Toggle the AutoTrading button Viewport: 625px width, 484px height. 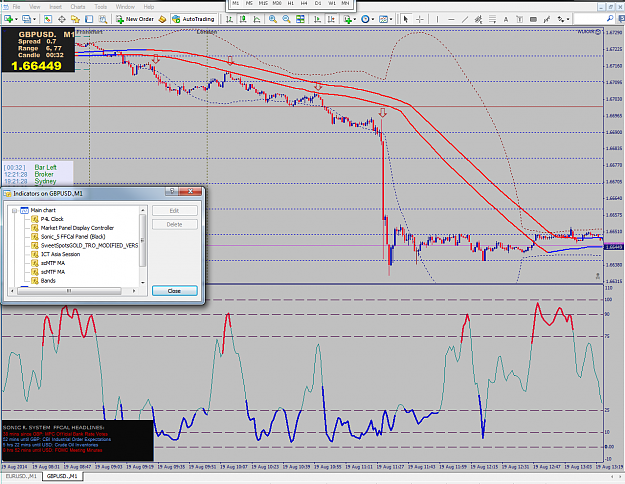click(193, 19)
